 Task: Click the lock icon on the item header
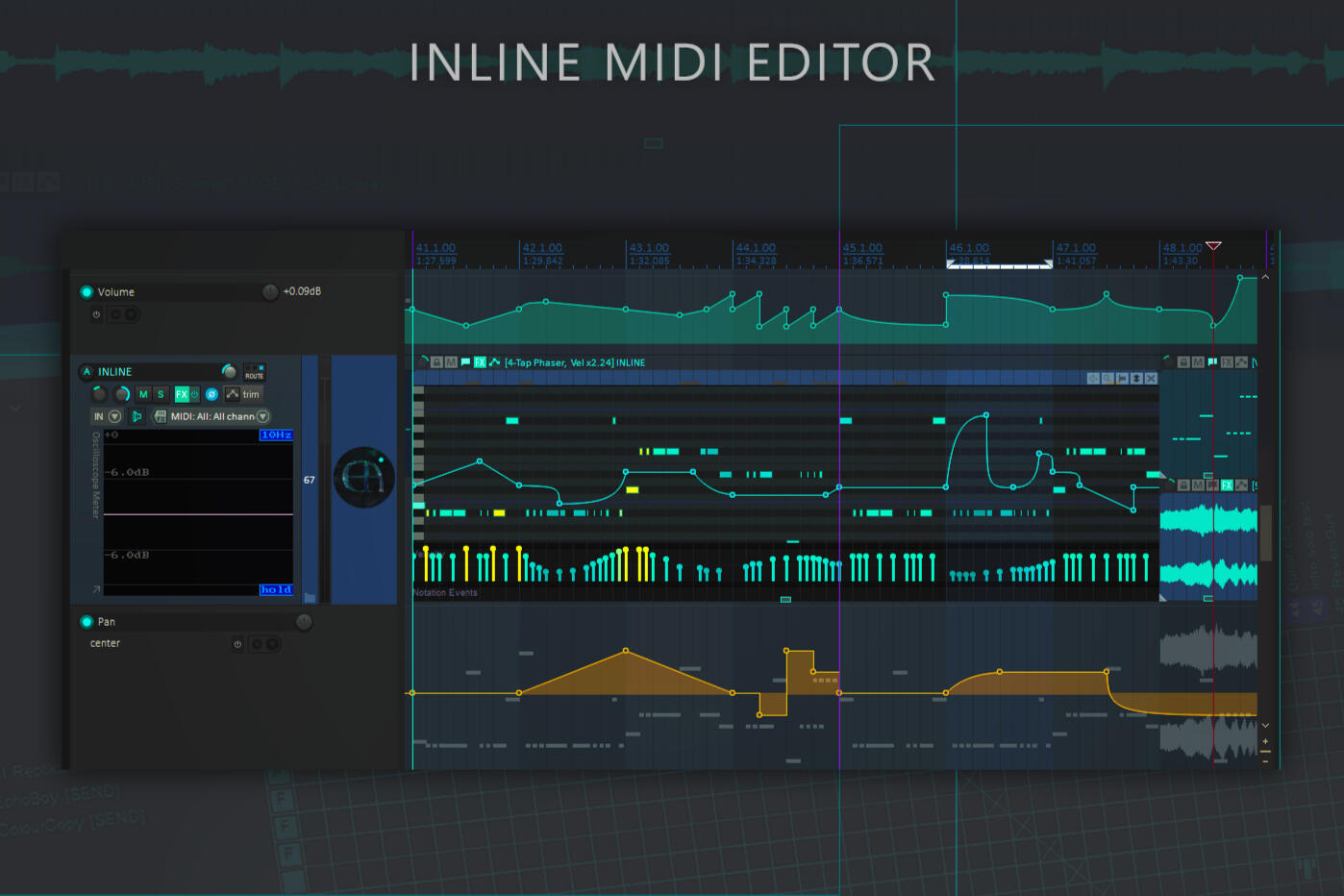436,362
